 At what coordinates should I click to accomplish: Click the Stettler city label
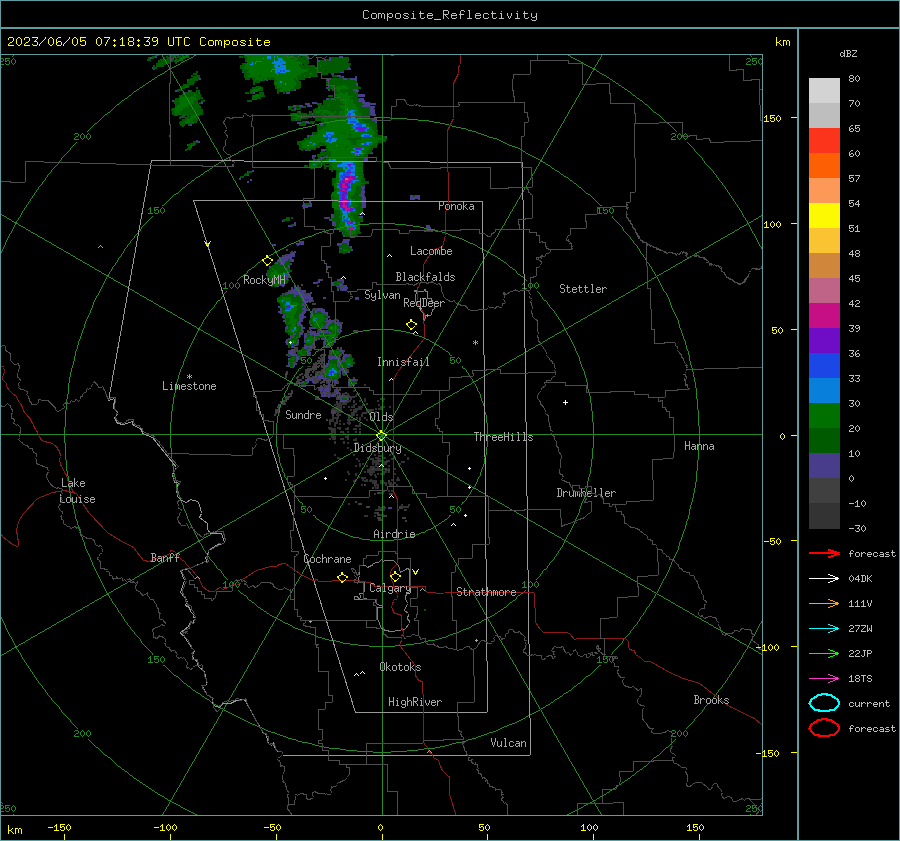[x=583, y=289]
